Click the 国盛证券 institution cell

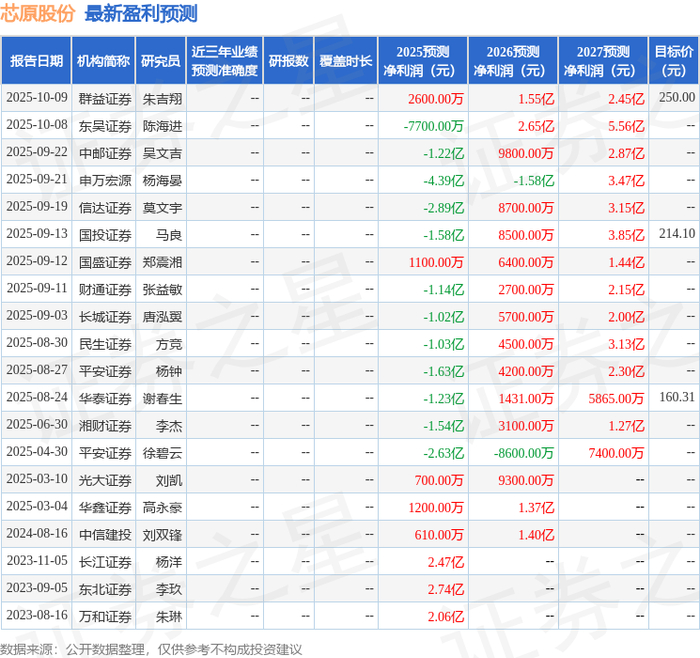pyautogui.click(x=105, y=262)
